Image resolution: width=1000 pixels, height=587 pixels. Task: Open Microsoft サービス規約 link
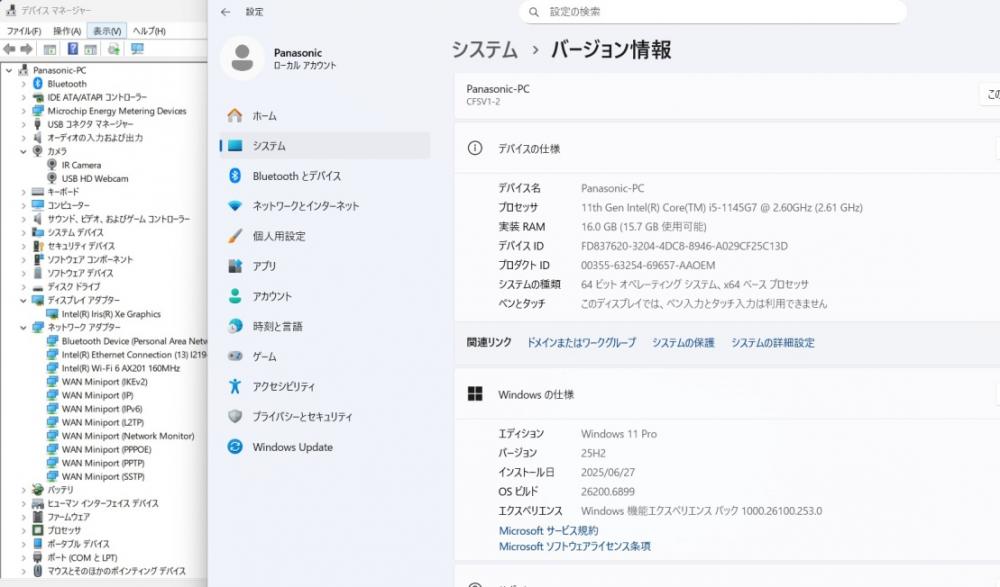(x=548, y=530)
